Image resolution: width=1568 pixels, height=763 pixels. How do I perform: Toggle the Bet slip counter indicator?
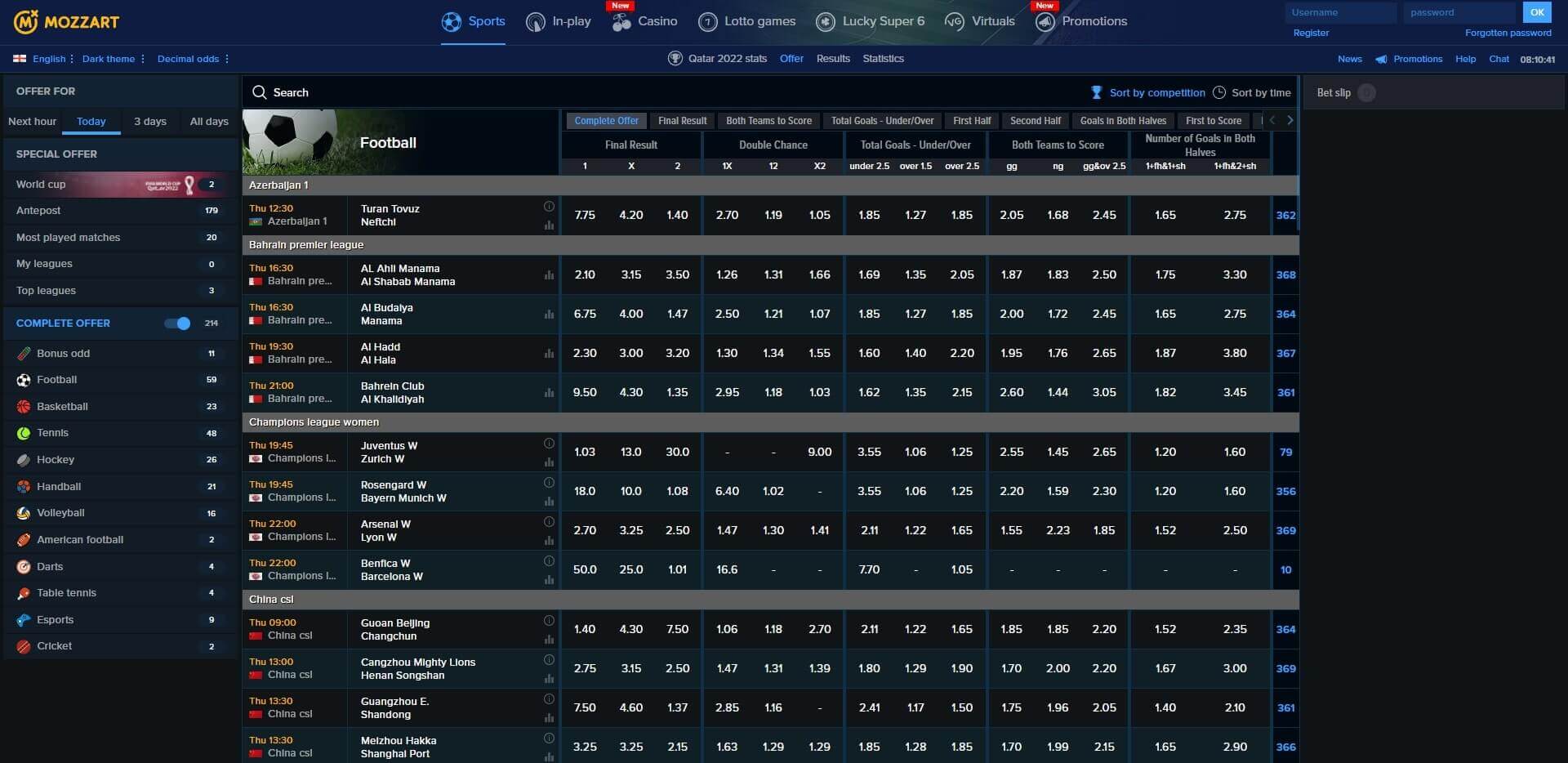click(x=1366, y=93)
